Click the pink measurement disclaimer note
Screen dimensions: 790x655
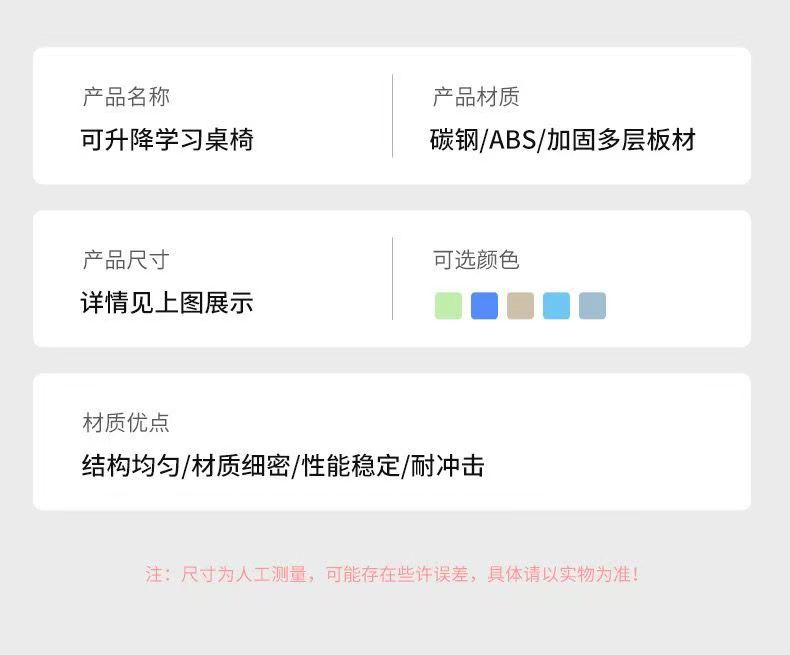pos(392,575)
